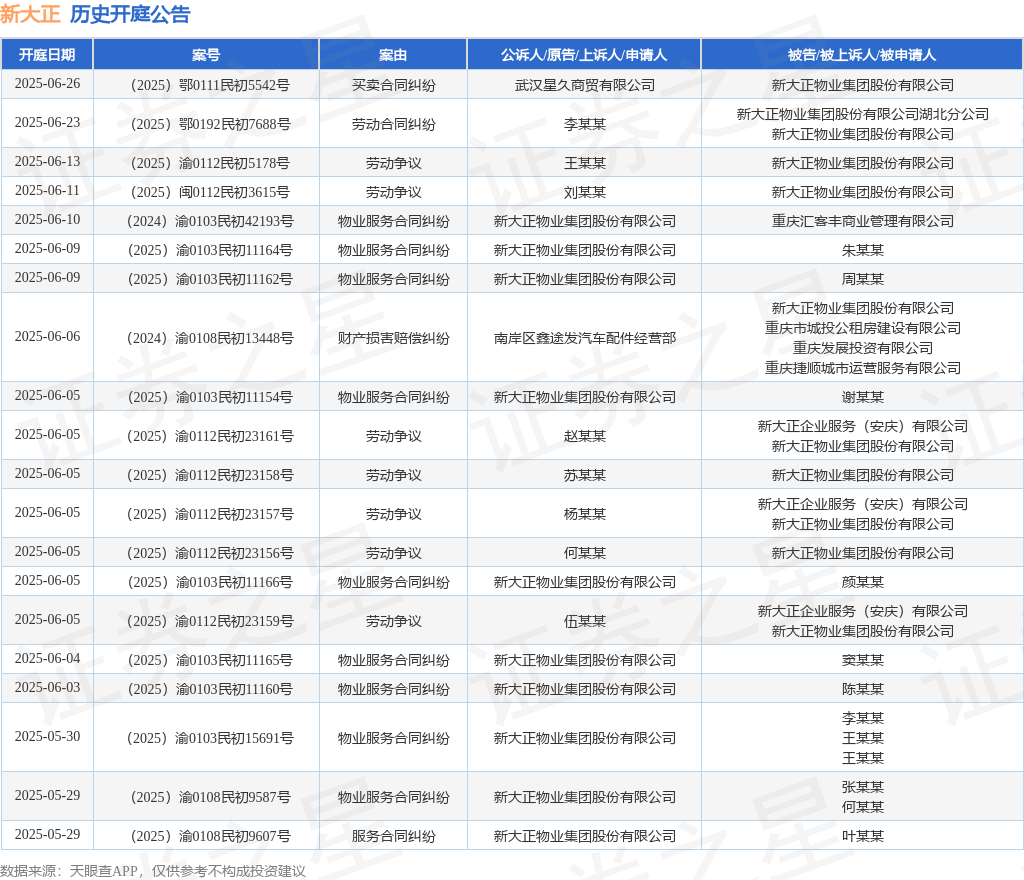Click case number 鄂0192民初7688号
Viewport: 1024px width, 880px height.
(x=210, y=124)
